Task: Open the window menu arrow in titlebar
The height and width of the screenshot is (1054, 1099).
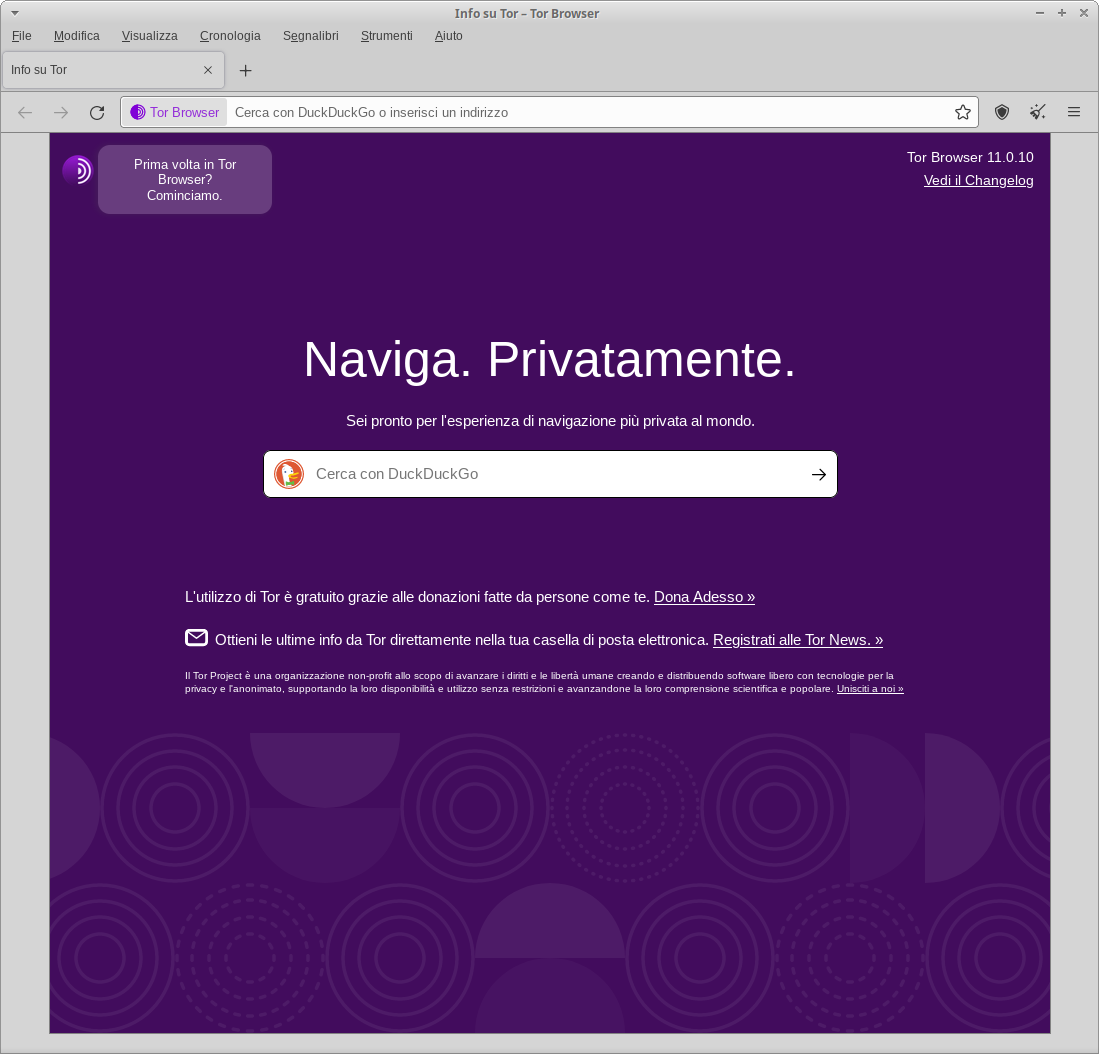Action: point(15,13)
